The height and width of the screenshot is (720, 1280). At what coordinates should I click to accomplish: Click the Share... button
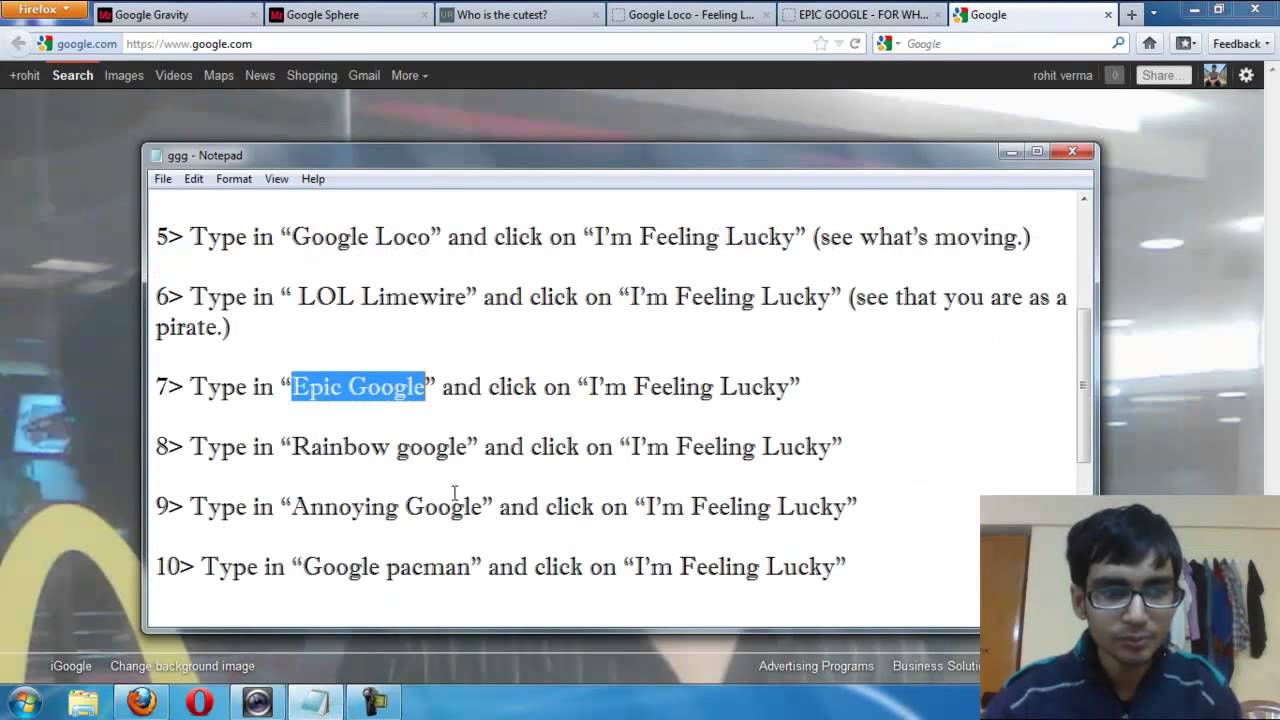pos(1163,75)
